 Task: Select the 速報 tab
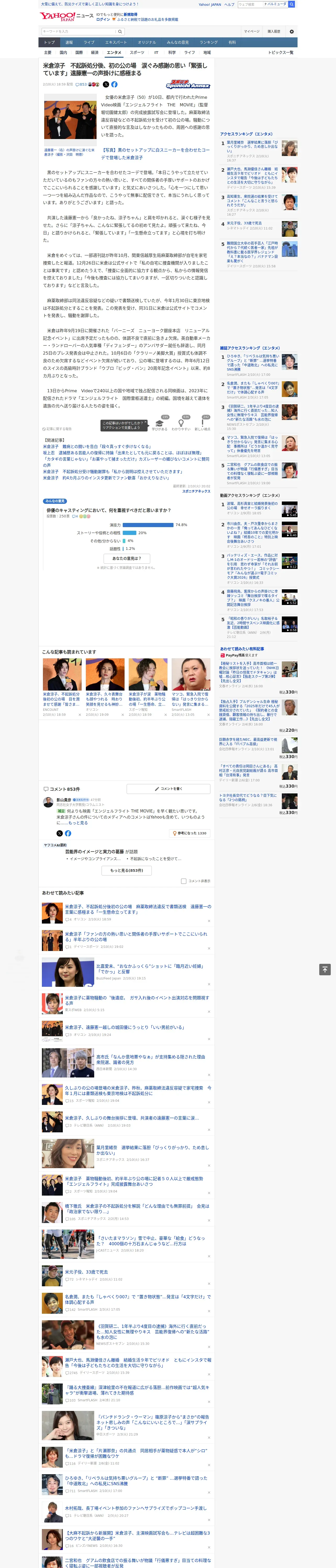69,43
